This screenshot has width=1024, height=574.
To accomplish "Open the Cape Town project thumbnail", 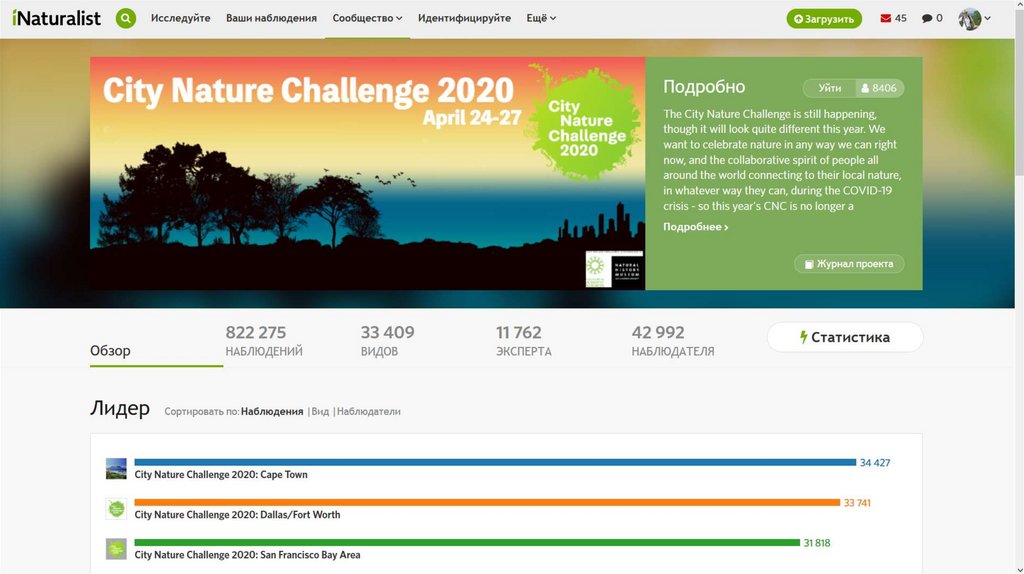I will 116,468.
